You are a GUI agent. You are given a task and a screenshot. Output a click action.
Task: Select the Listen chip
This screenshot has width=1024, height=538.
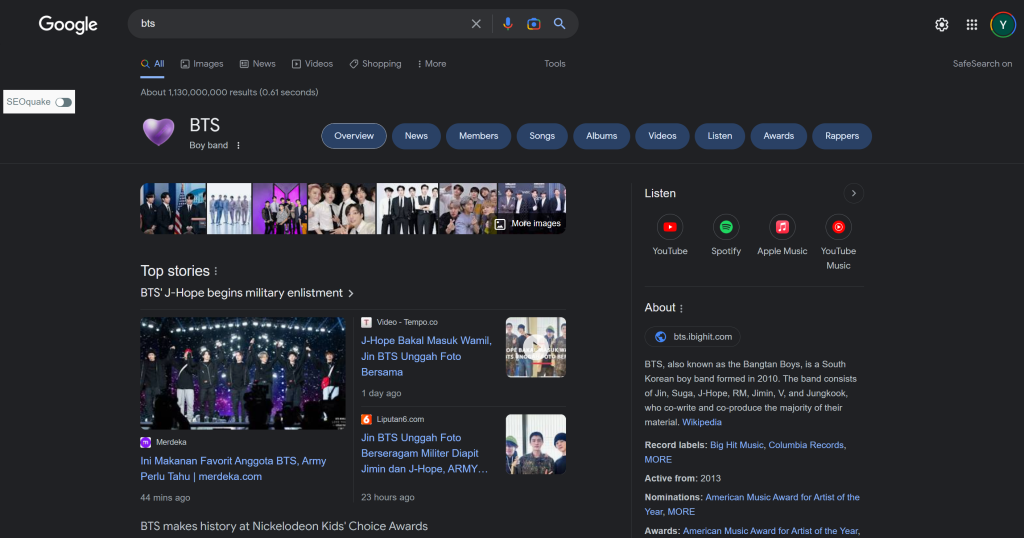720,136
